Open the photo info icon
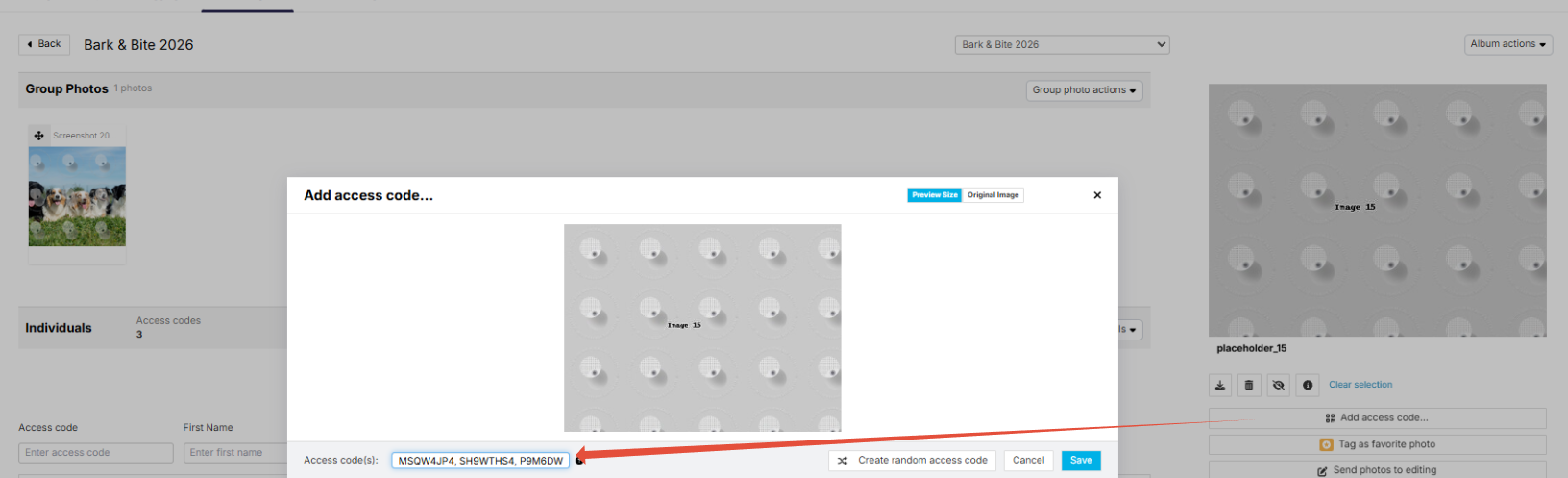This screenshot has width=1568, height=478. click(1308, 385)
